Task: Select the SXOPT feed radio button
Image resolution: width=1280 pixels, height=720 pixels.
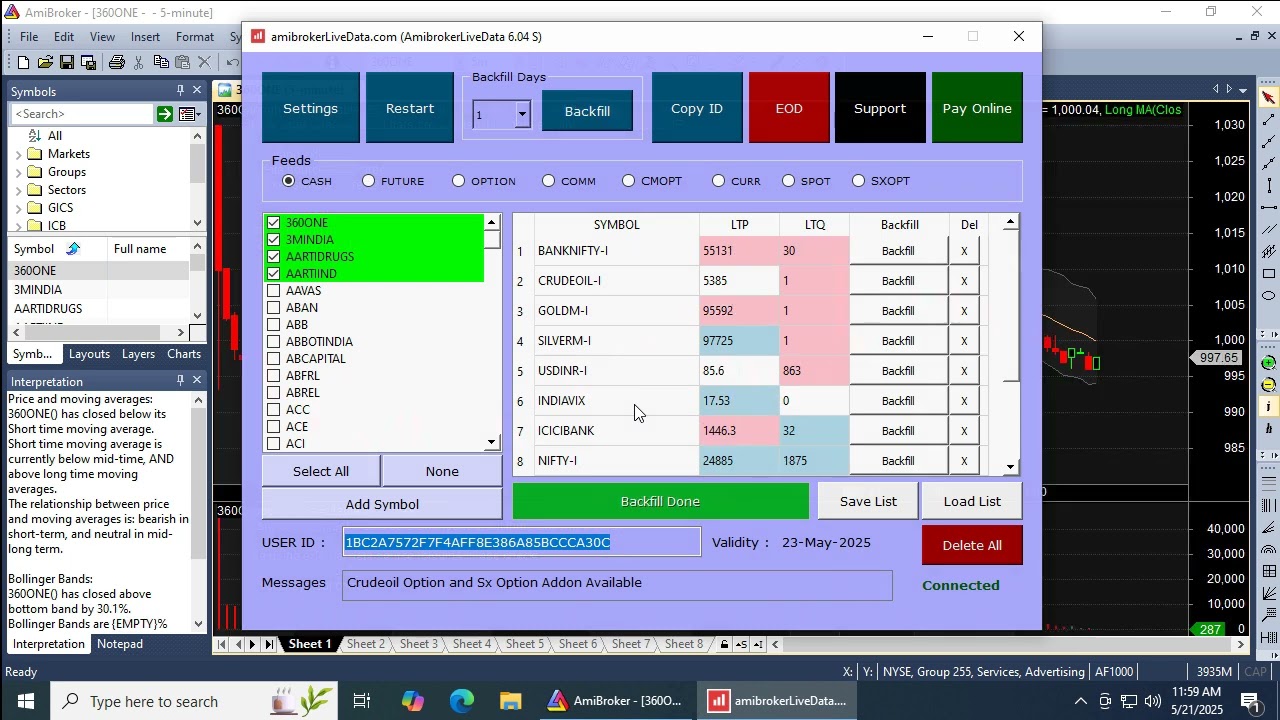Action: (858, 181)
